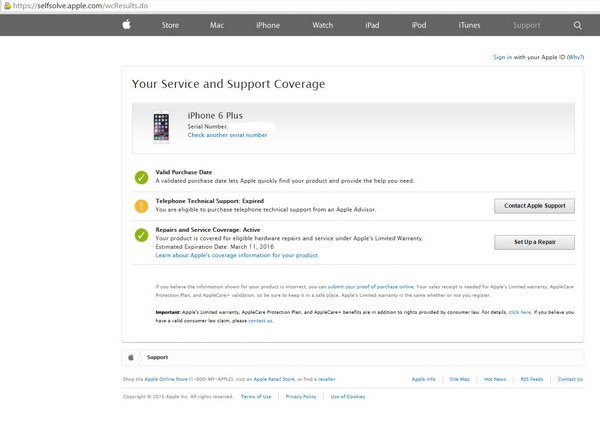
Task: Open the iPad navigation item
Action: pyautogui.click(x=372, y=25)
